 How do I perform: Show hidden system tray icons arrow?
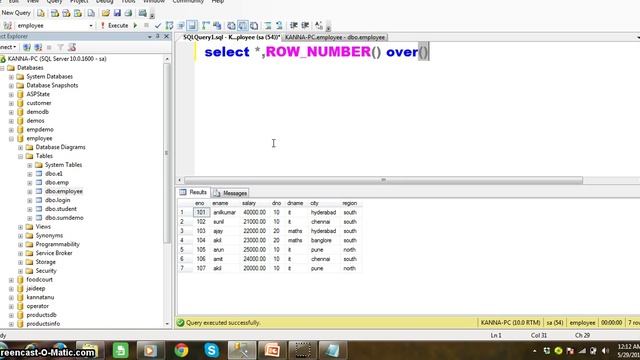(x=535, y=351)
